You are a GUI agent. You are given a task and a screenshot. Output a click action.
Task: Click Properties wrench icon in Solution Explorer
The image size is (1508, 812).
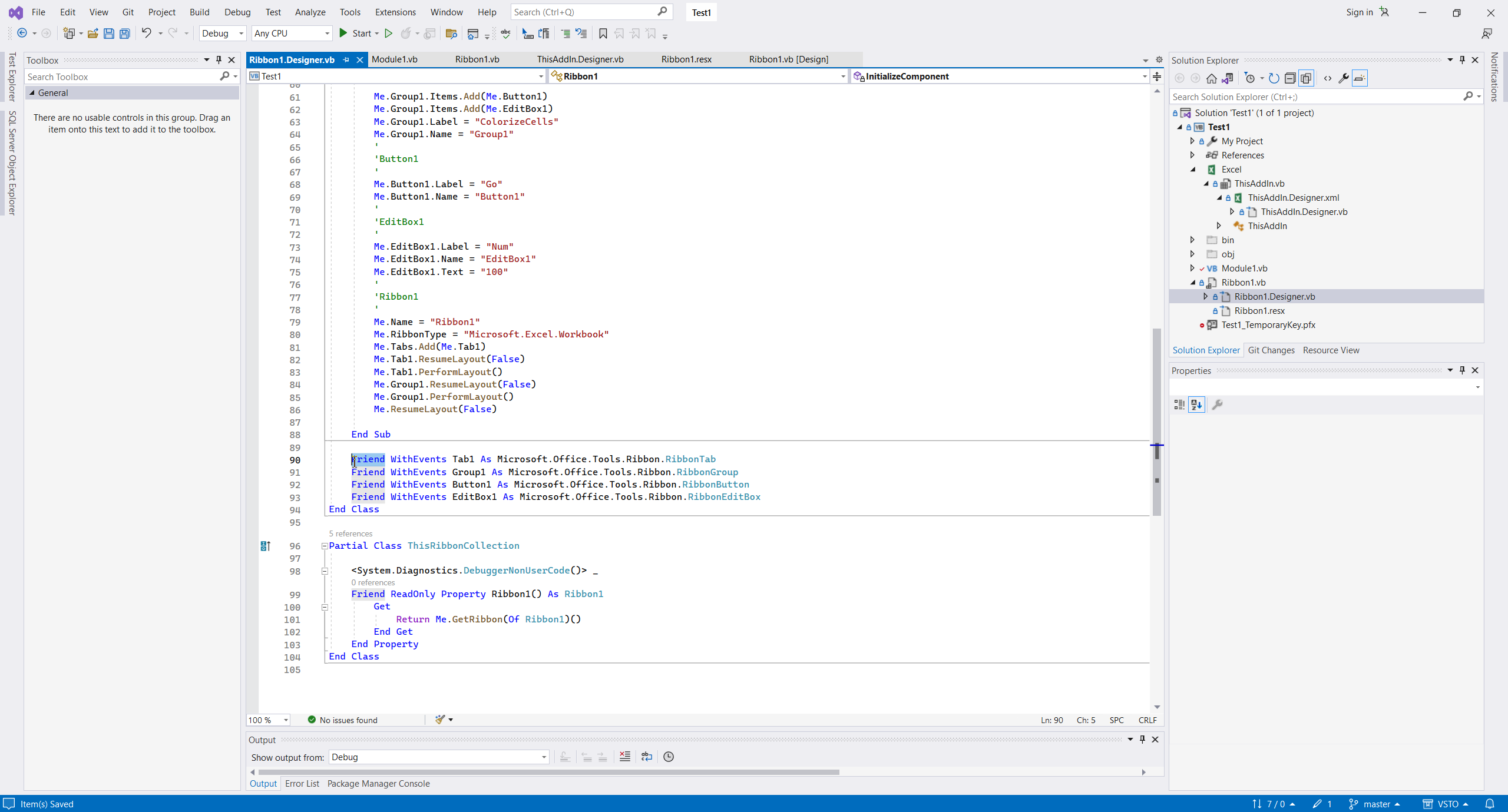(x=1344, y=78)
